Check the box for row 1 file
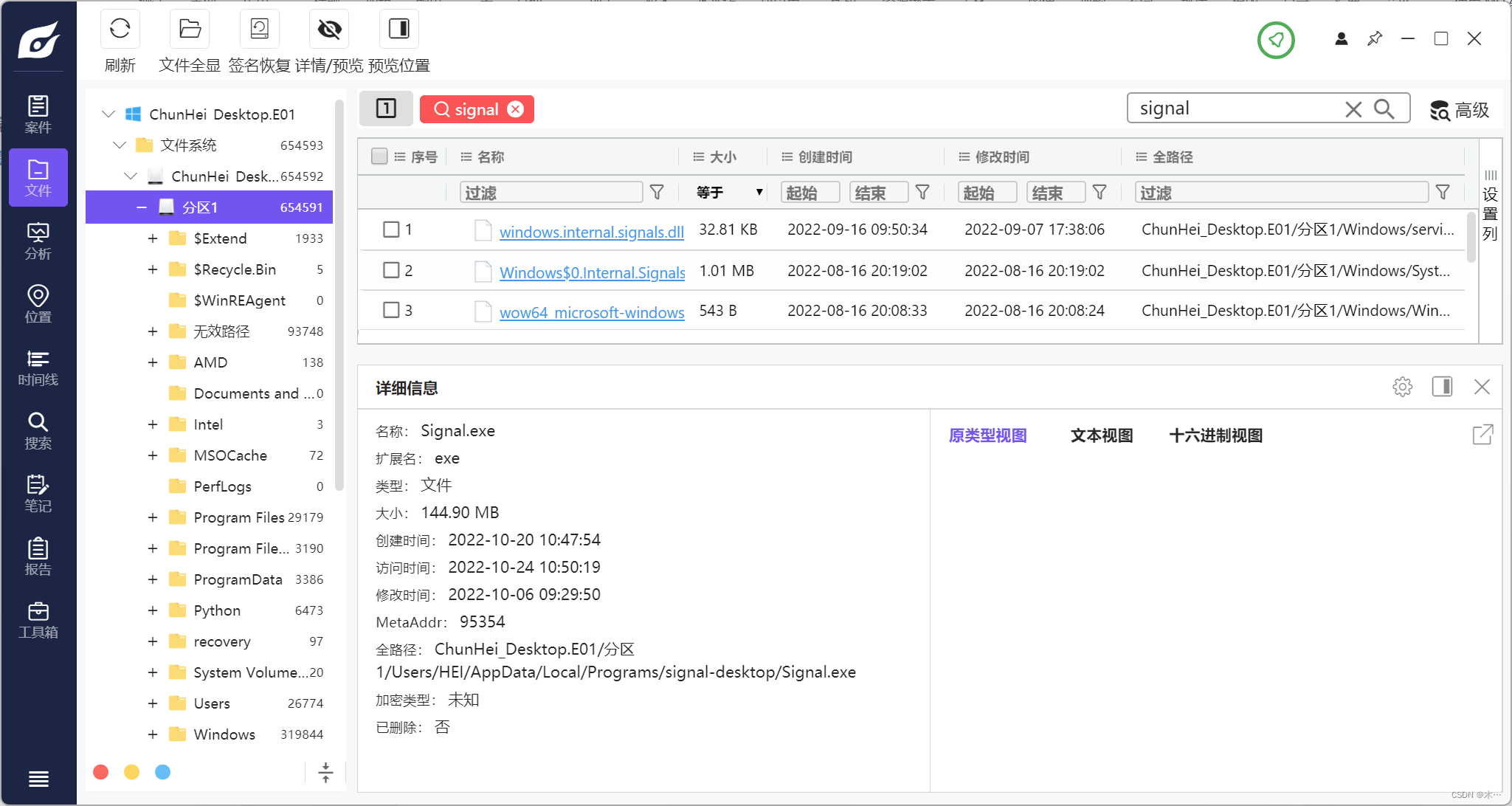This screenshot has width=1512, height=806. tap(391, 230)
